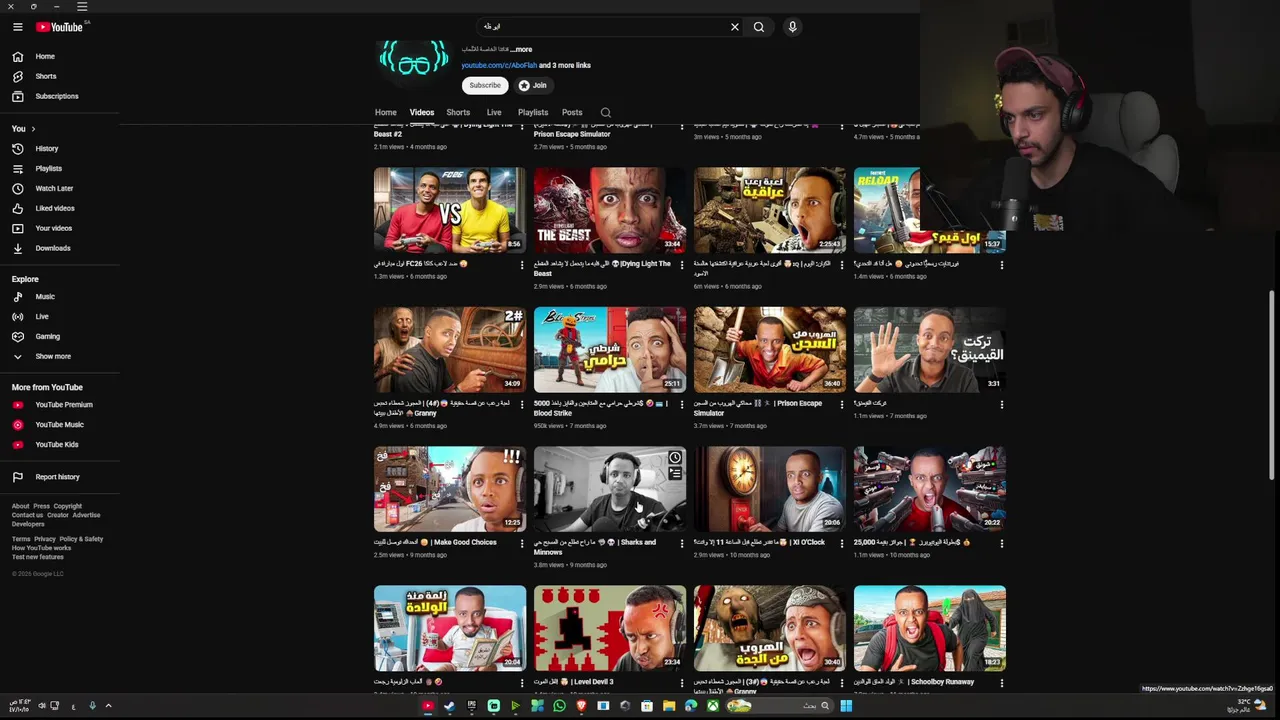This screenshot has height=720, width=1280.
Task: Open options menu for Make Good Choices video
Action: [521, 544]
